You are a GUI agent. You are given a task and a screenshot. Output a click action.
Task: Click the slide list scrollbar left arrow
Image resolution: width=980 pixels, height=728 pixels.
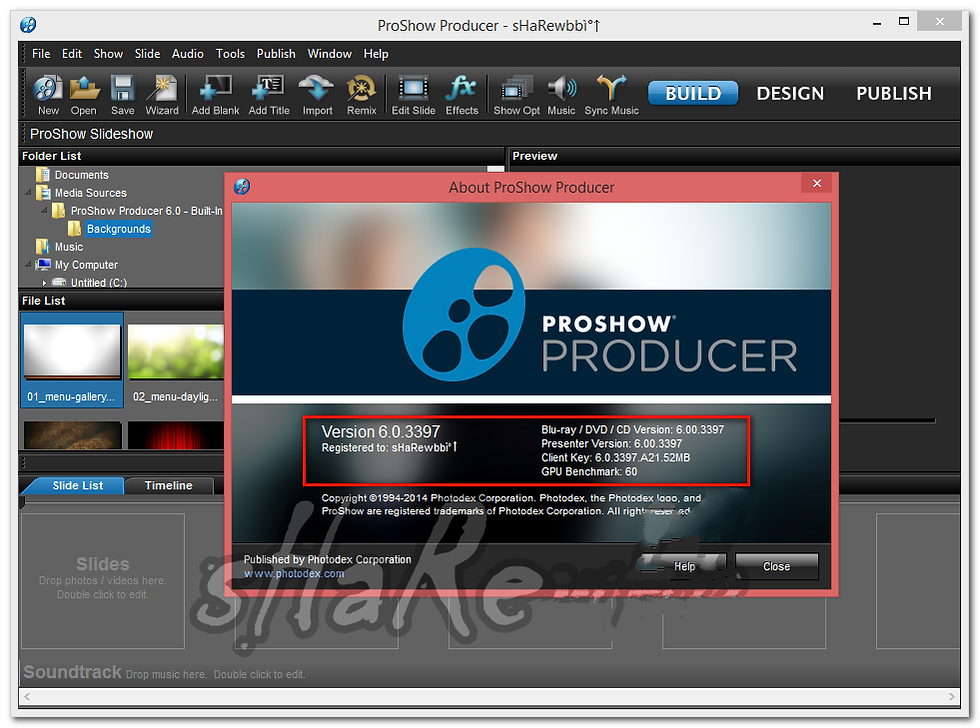(27, 696)
